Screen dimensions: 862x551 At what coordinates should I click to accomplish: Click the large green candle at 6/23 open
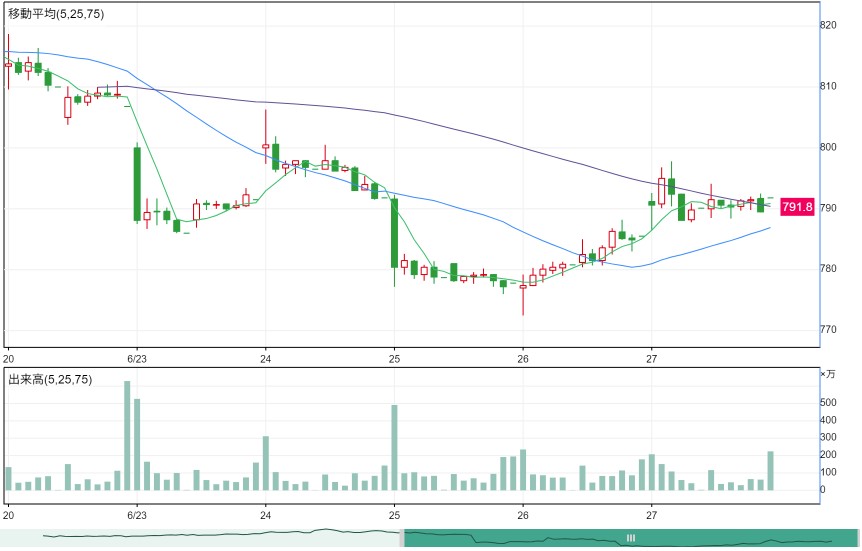point(137,184)
